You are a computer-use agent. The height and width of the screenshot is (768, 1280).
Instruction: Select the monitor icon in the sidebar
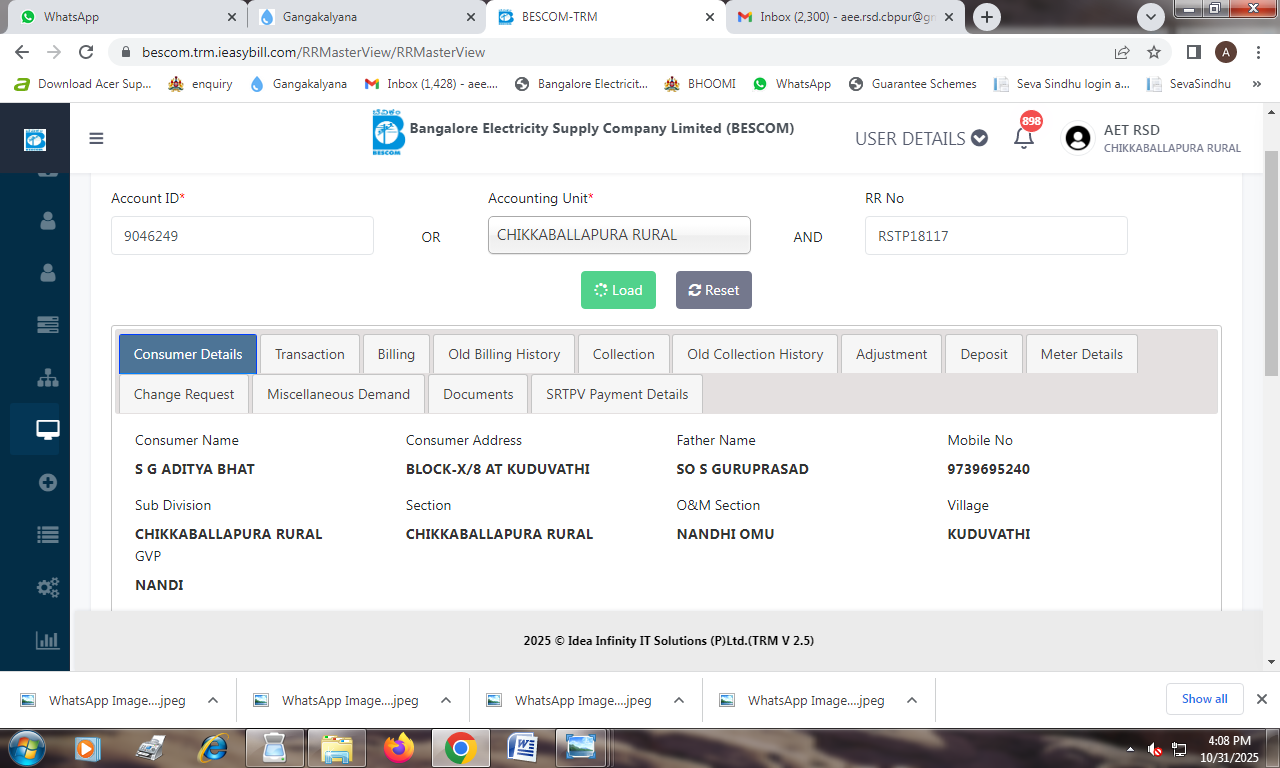click(48, 430)
